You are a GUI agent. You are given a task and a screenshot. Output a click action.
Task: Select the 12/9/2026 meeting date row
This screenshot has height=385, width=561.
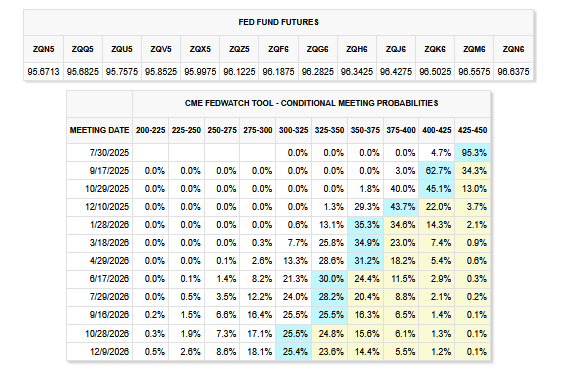pos(278,352)
